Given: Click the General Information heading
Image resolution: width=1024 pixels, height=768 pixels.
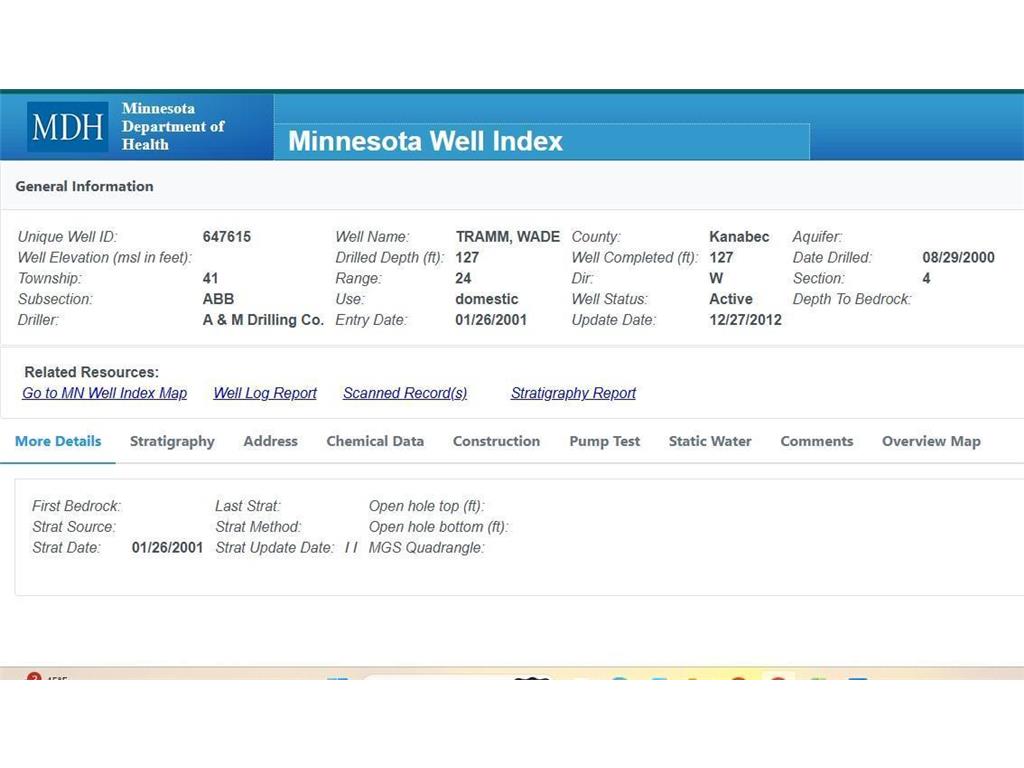Looking at the screenshot, I should coord(84,186).
